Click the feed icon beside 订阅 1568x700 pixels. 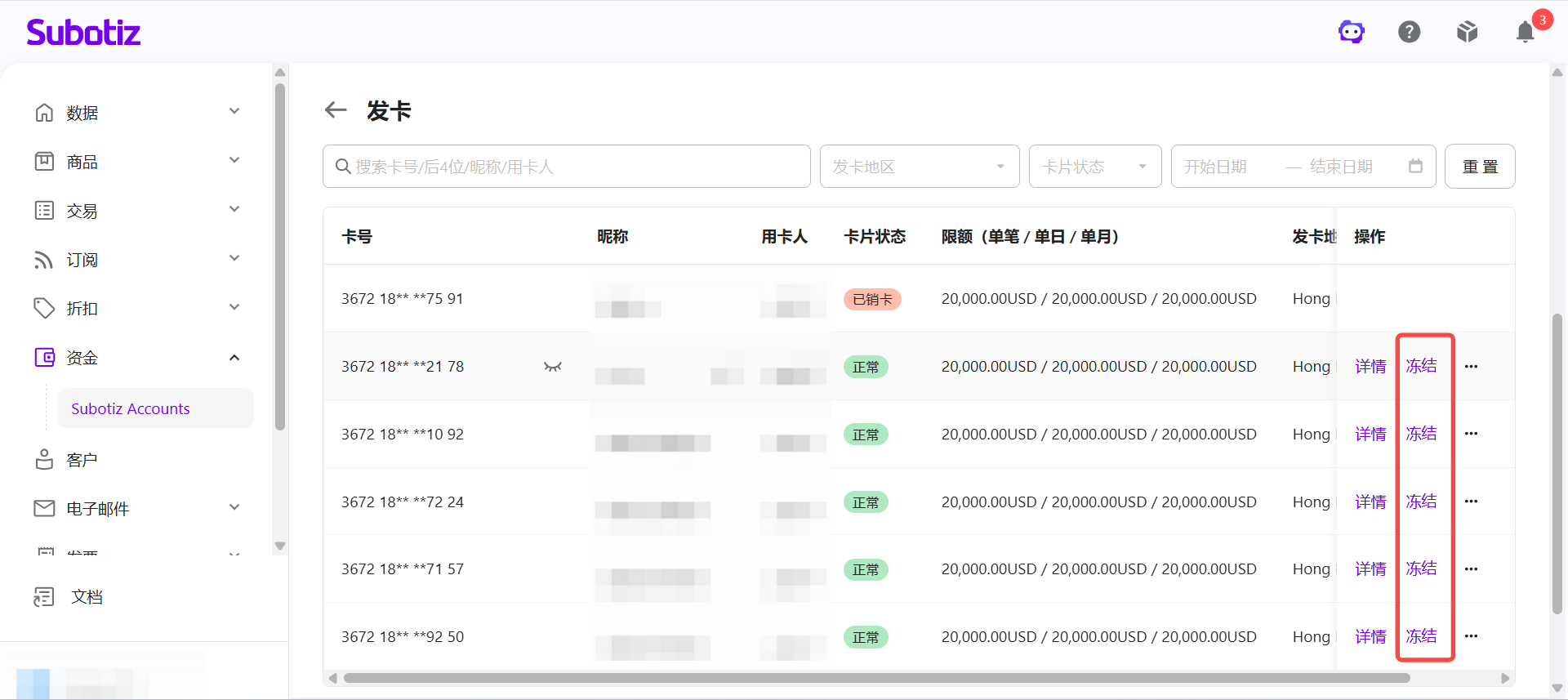coord(44,259)
